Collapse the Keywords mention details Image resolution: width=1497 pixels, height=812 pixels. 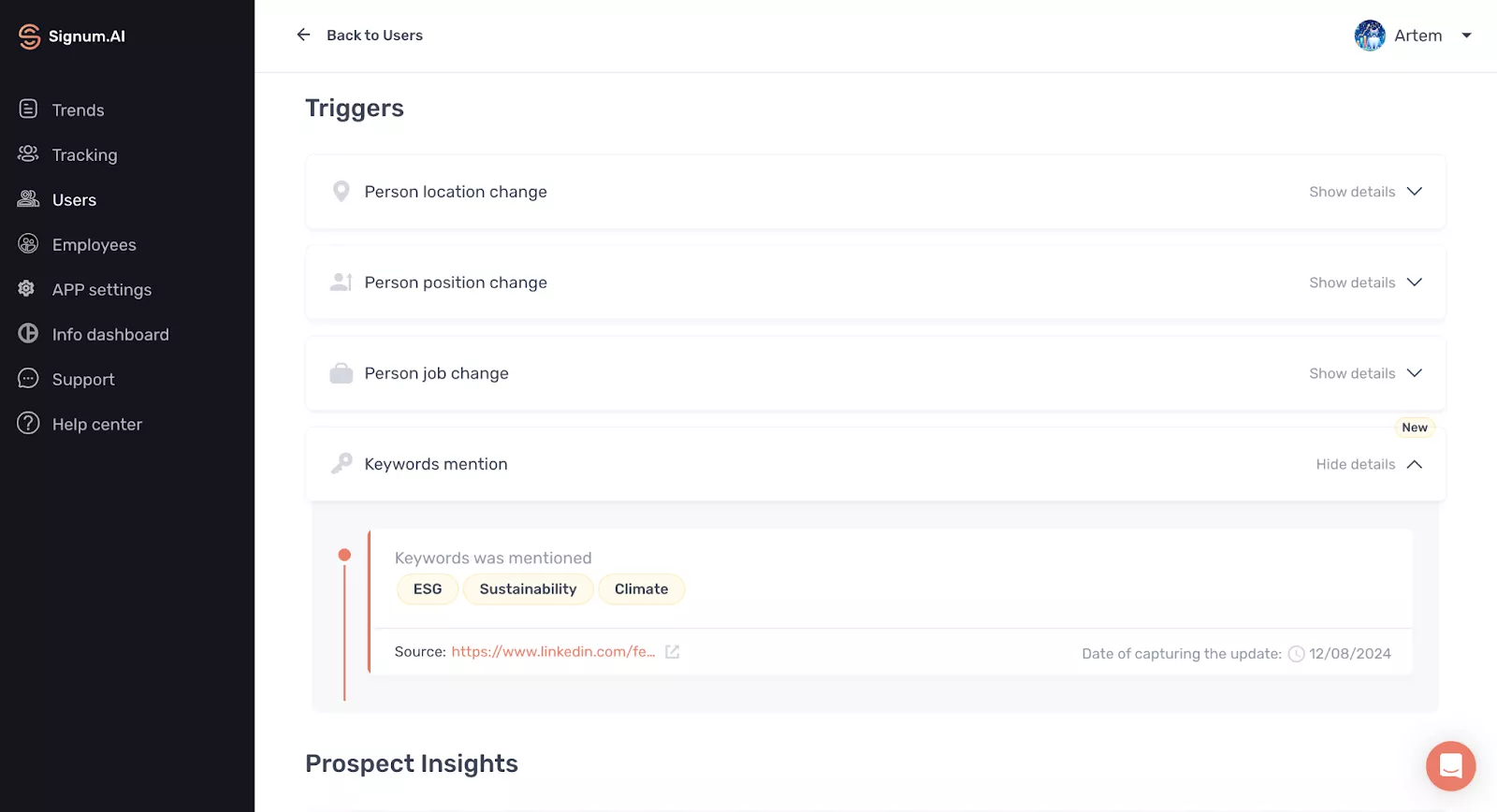[1369, 464]
